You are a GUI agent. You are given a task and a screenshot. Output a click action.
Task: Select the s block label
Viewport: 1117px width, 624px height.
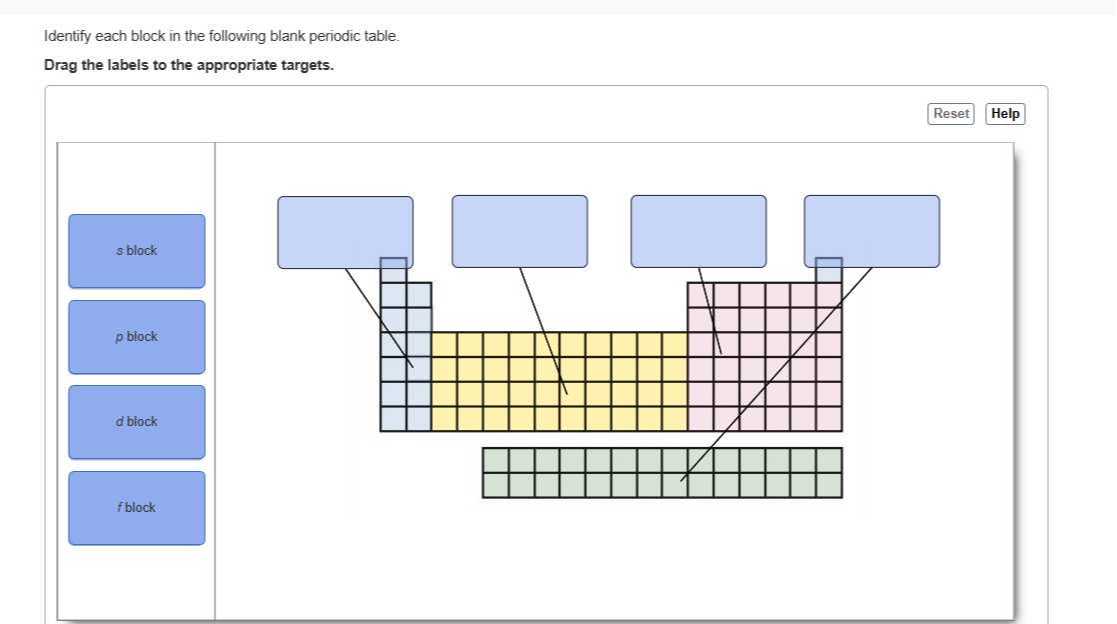click(x=136, y=250)
